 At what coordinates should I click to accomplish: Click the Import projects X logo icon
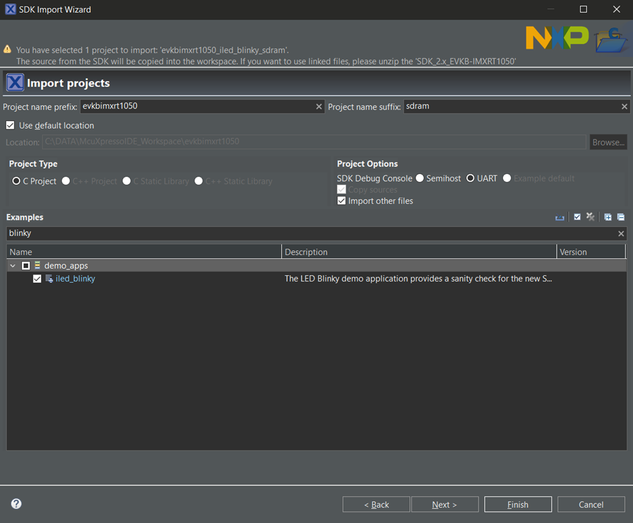15,83
